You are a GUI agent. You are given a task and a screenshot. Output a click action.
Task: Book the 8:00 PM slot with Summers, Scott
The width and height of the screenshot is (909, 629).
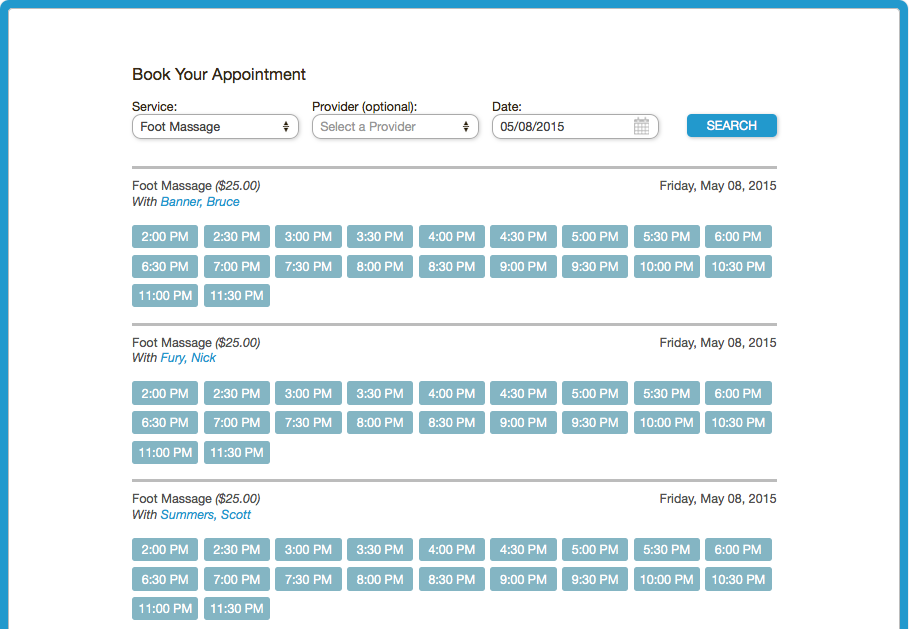point(379,579)
